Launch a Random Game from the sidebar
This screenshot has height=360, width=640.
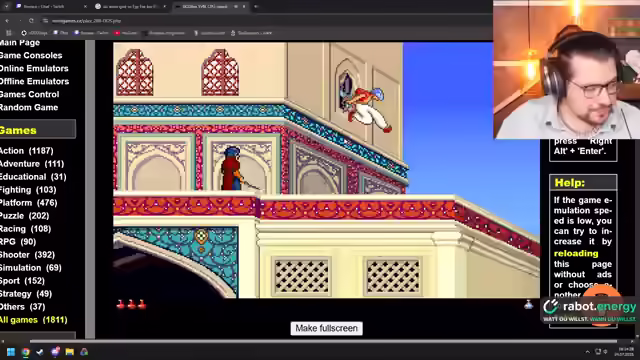[29, 108]
